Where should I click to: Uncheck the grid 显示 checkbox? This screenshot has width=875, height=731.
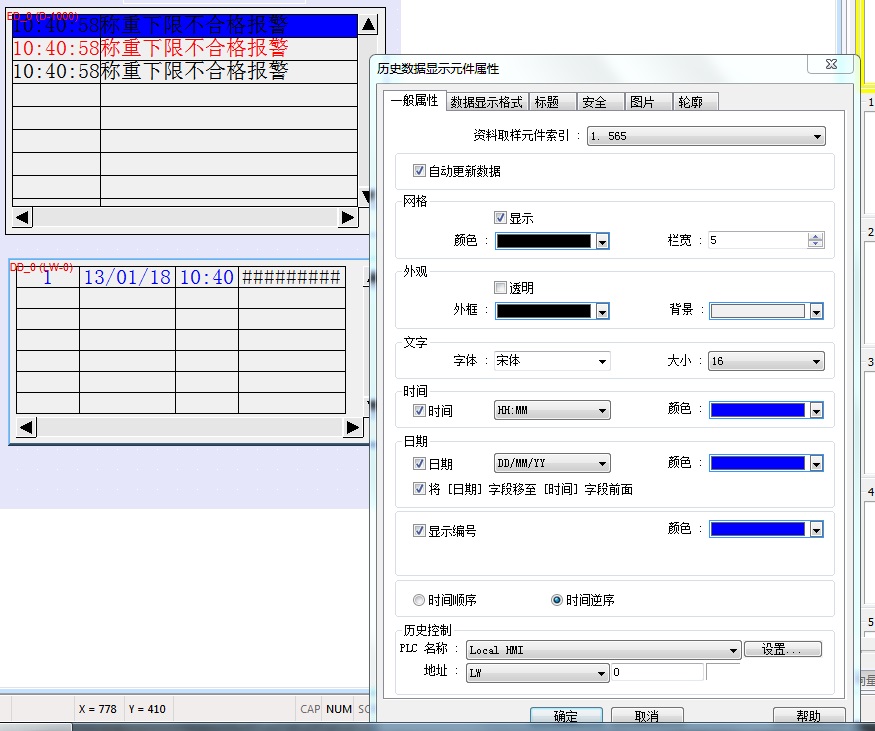pos(500,218)
